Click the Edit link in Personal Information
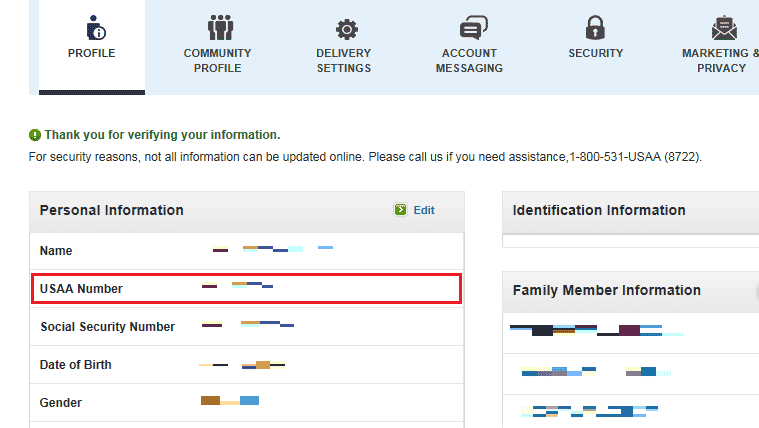Image resolution: width=759 pixels, height=428 pixels. coord(424,210)
